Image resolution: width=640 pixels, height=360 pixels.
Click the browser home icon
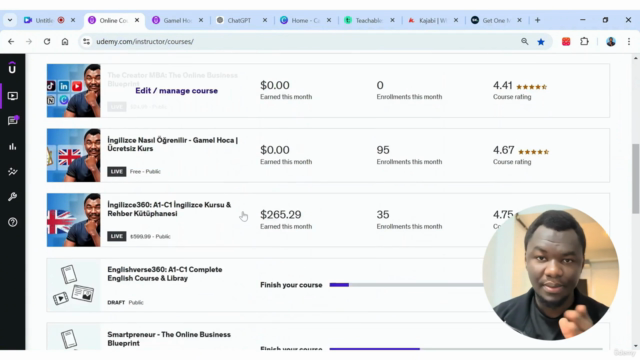coord(65,42)
